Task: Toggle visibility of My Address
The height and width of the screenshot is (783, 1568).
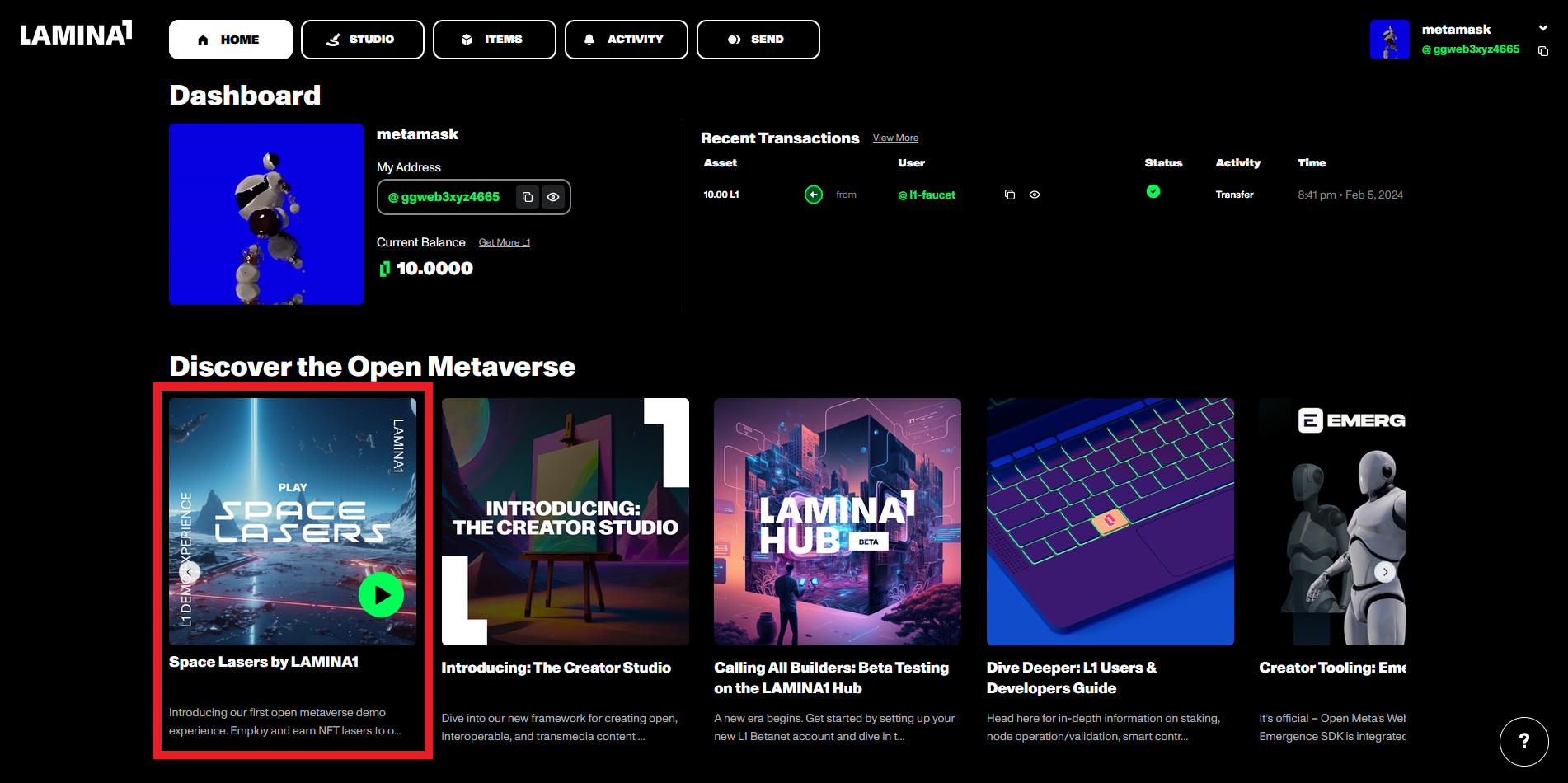Action: coord(553,197)
